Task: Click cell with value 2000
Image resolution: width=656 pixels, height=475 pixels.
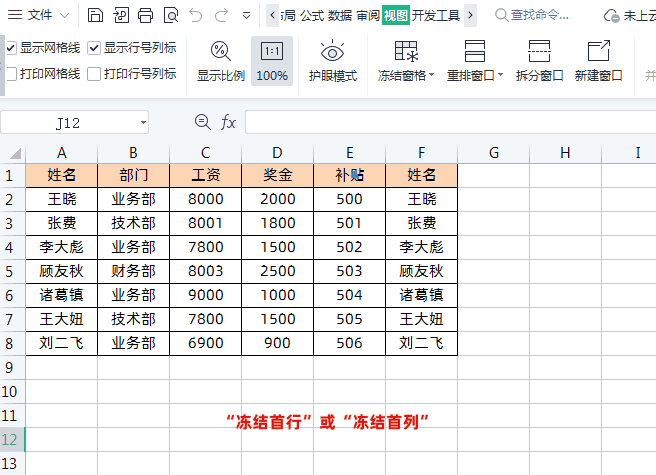Action: (x=277, y=199)
